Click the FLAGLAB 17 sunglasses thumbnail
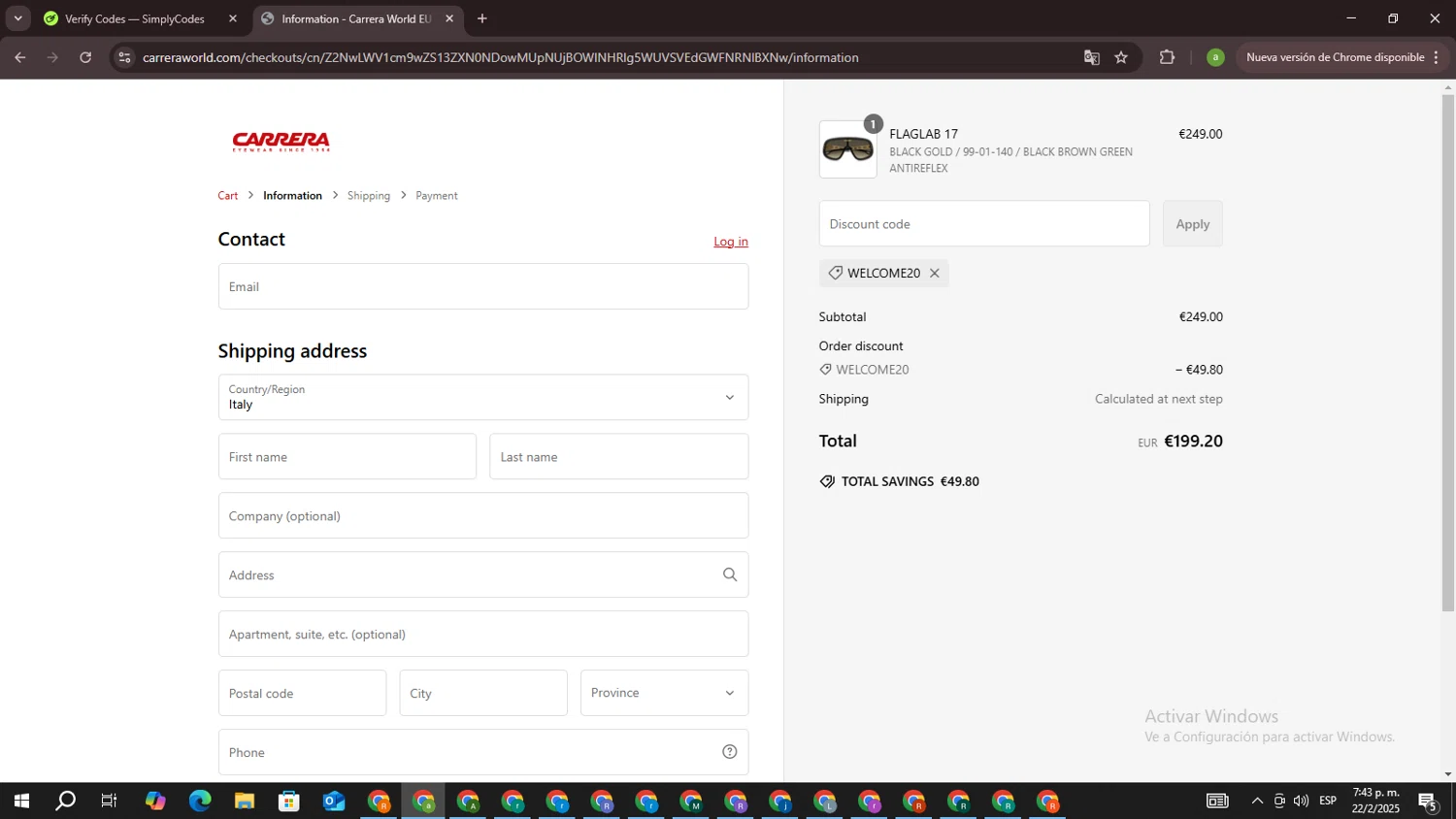1456x819 pixels. pos(847,149)
